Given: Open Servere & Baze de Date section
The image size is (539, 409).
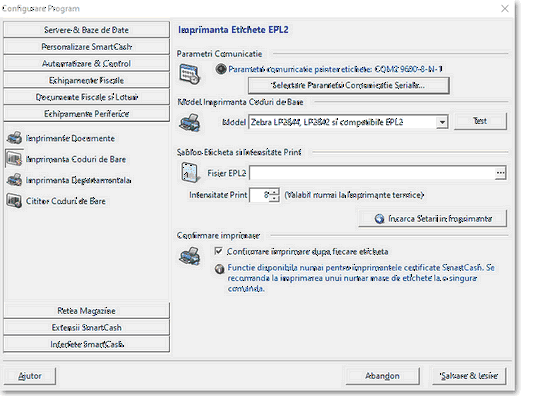Looking at the screenshot, I should click(x=86, y=30).
